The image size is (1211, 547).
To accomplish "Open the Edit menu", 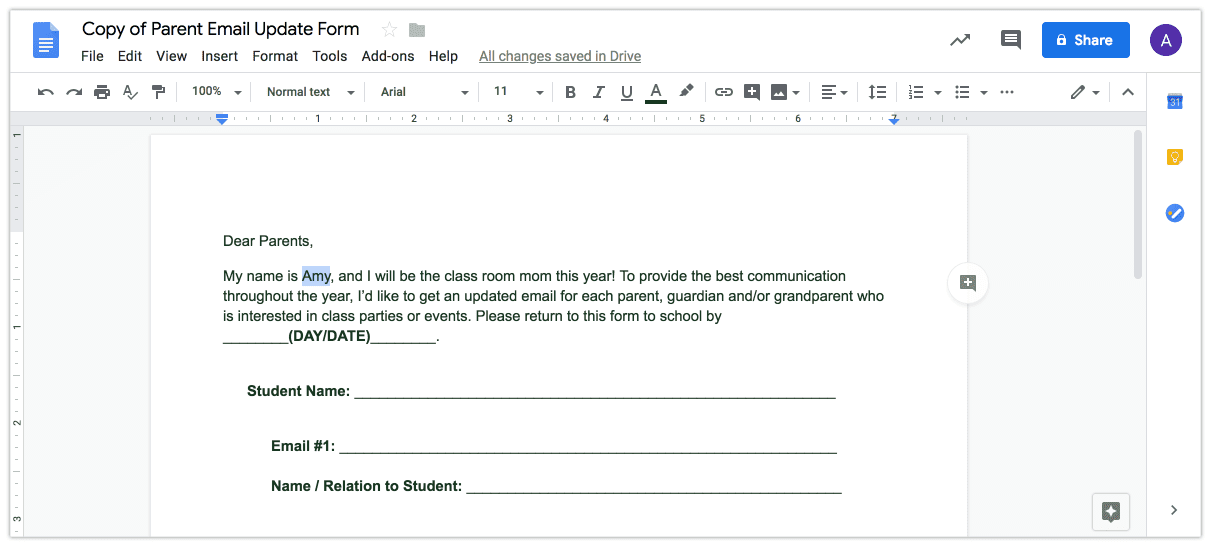I will (x=130, y=56).
